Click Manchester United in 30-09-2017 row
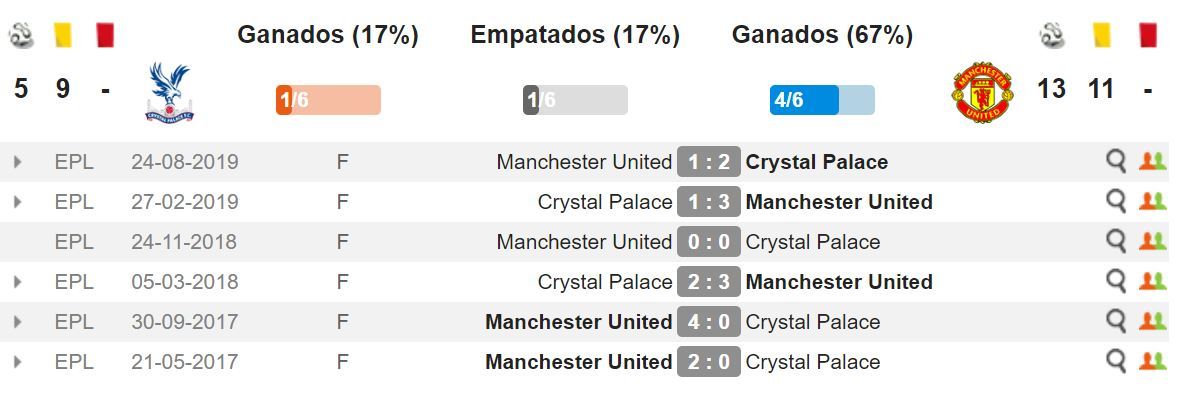 (579, 322)
